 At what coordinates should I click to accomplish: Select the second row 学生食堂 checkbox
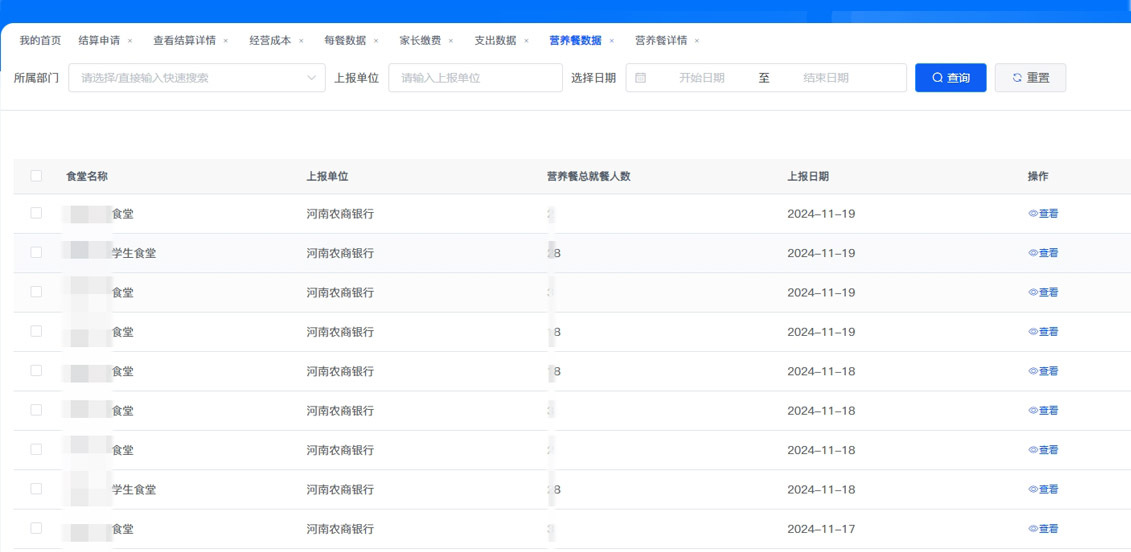[36, 253]
